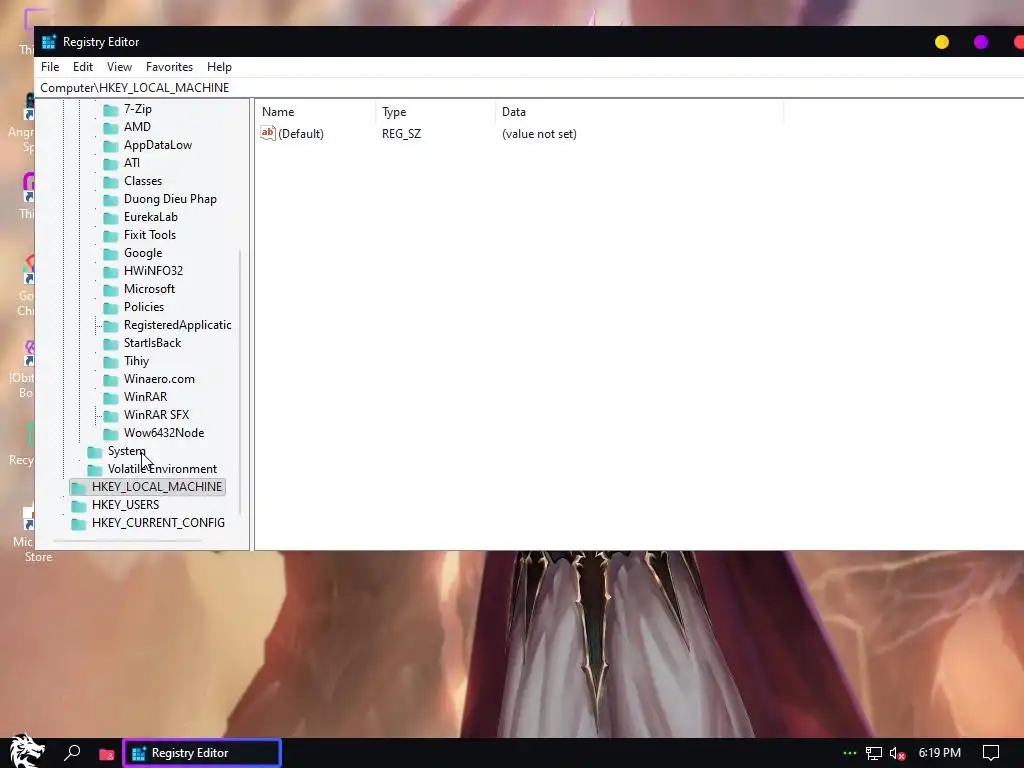Click the WinRAR key folder icon
The image size is (1024, 768).
111,397
